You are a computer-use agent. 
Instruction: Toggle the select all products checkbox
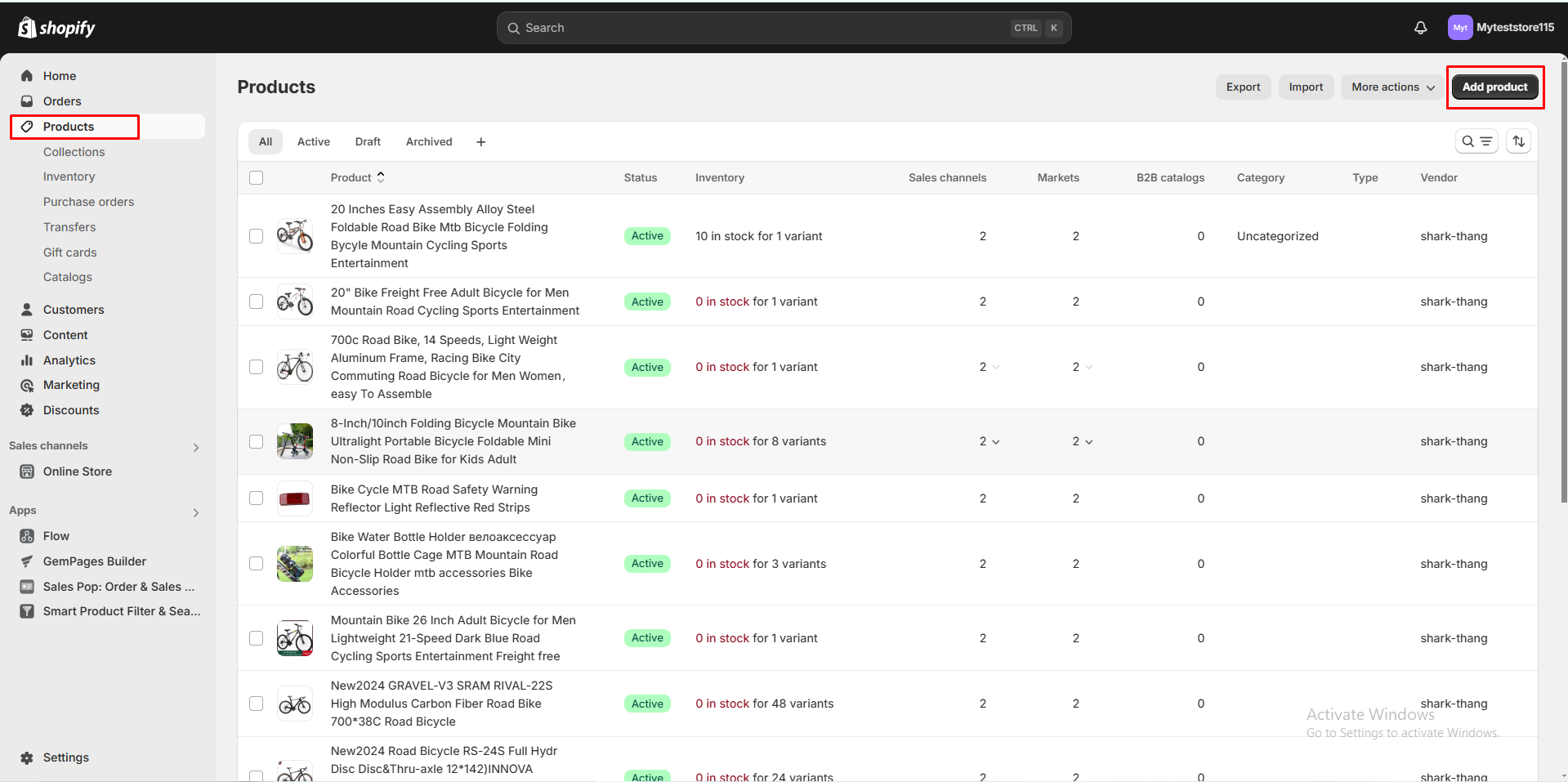[x=257, y=178]
